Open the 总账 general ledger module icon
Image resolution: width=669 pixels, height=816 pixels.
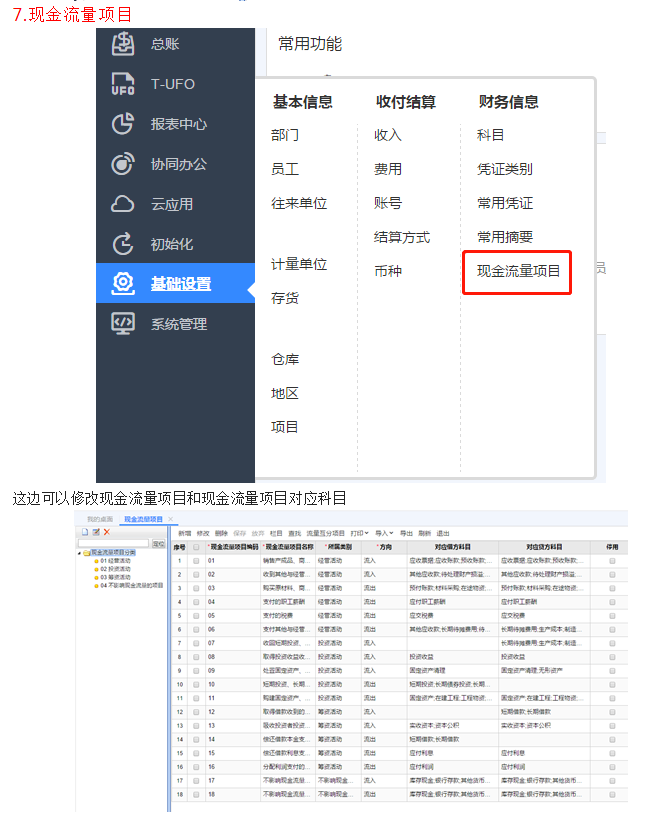tap(123, 44)
